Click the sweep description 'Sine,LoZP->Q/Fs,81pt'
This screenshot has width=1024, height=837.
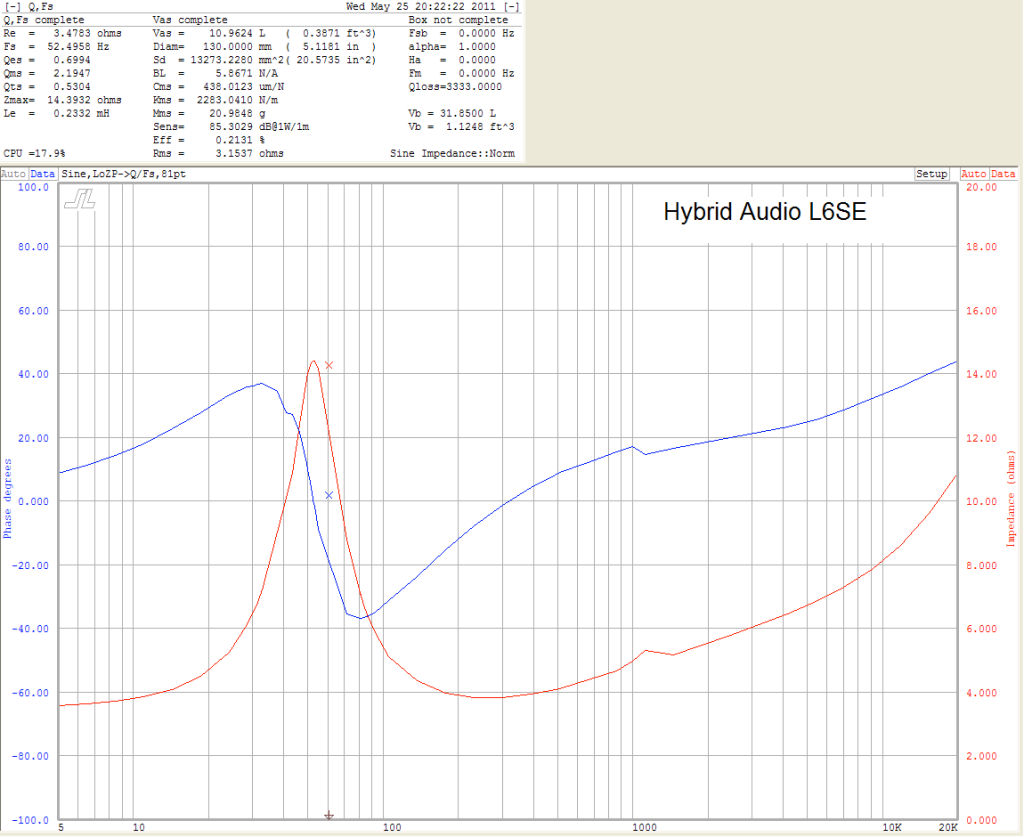pos(123,174)
